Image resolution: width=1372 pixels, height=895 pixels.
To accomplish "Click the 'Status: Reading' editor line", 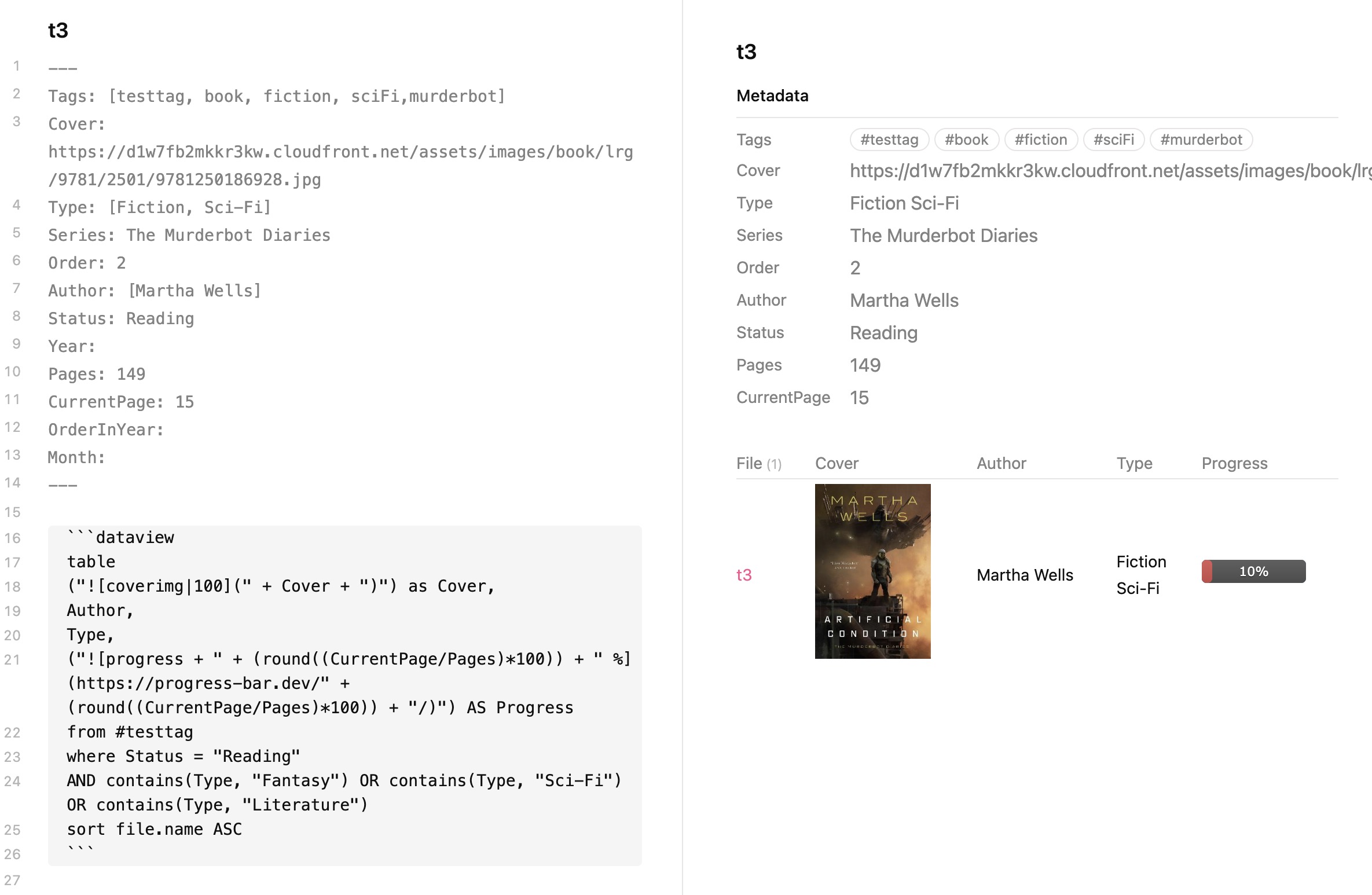I will coord(121,318).
